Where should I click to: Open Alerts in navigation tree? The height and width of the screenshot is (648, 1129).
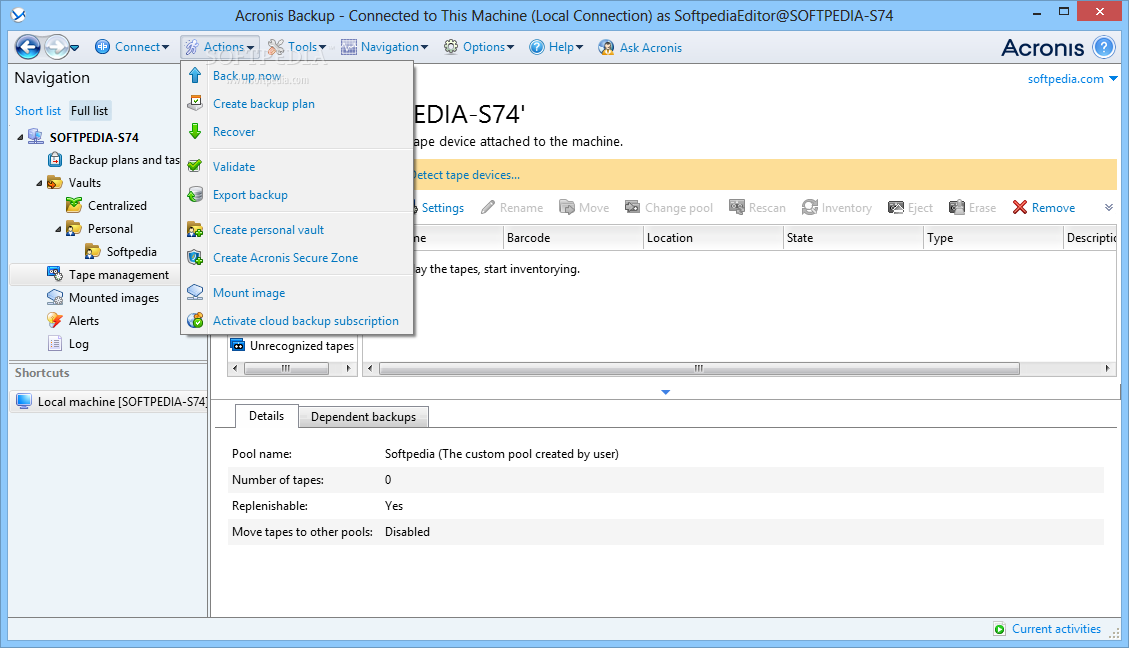coord(84,321)
